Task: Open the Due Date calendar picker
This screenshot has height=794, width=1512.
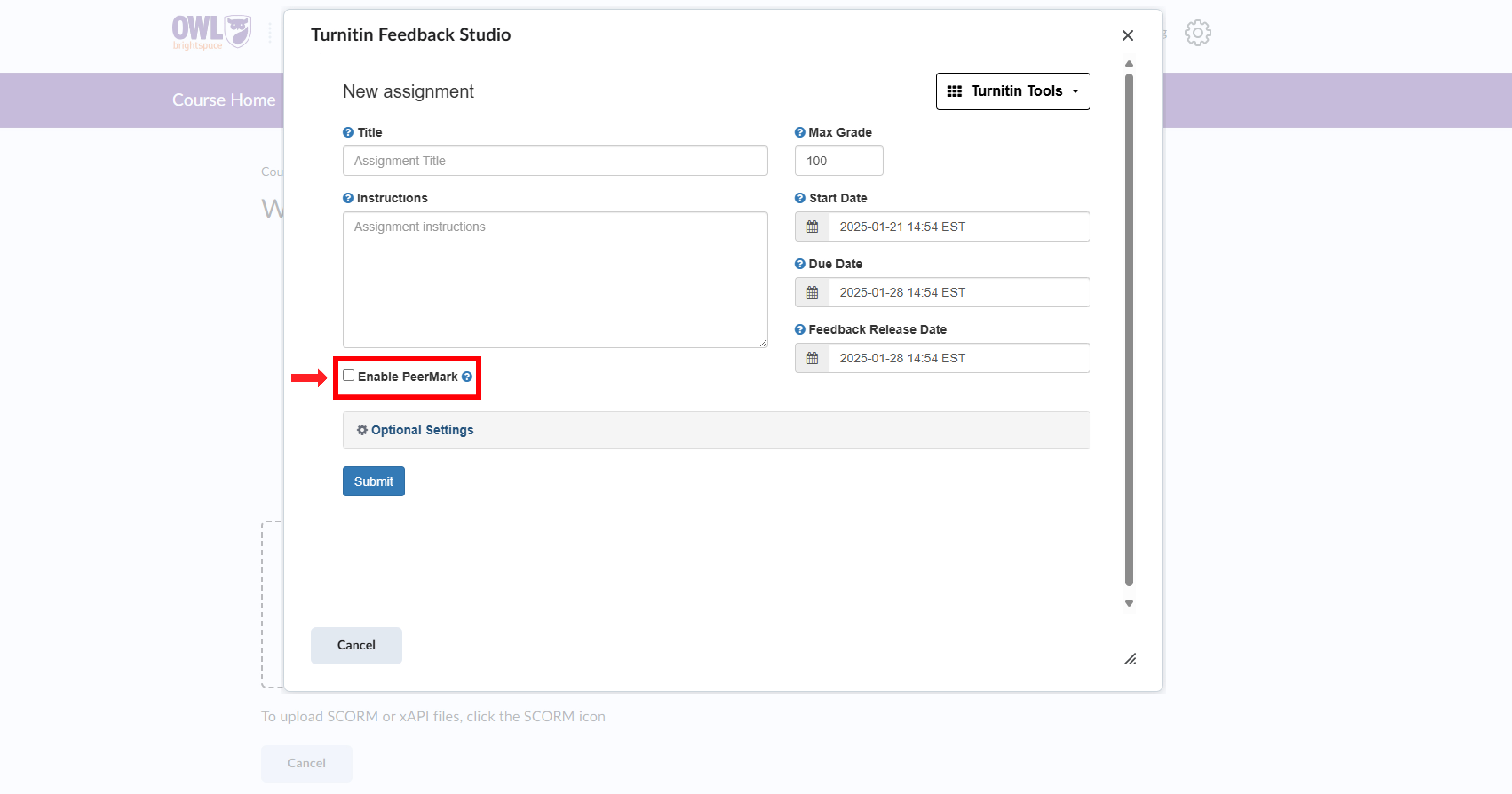Action: [812, 292]
